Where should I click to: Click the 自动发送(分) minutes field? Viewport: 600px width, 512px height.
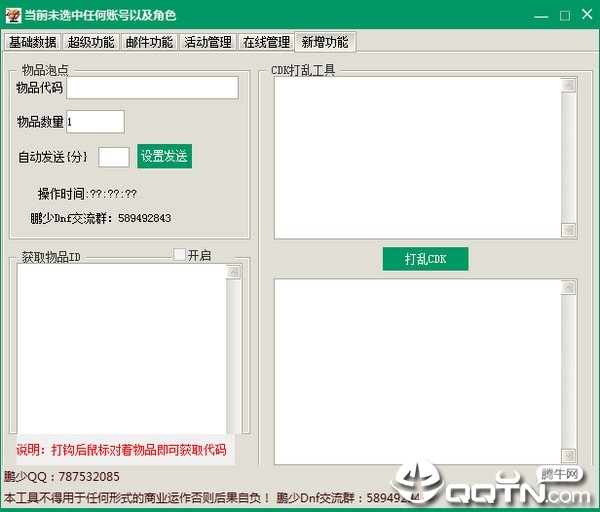(114, 157)
